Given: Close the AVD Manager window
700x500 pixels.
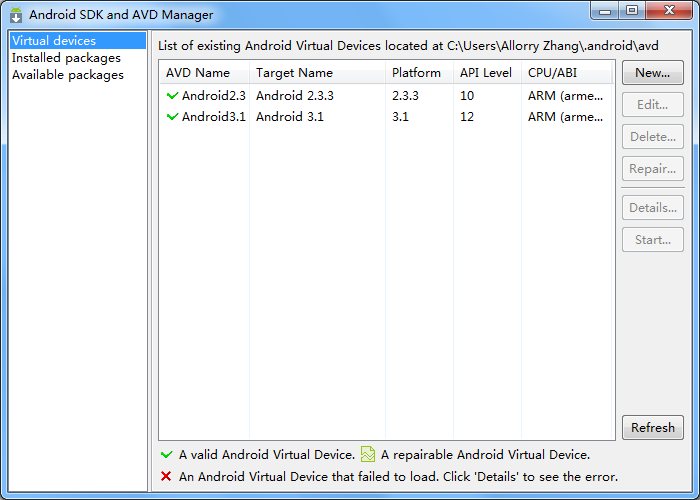Looking at the screenshot, I should (669, 11).
